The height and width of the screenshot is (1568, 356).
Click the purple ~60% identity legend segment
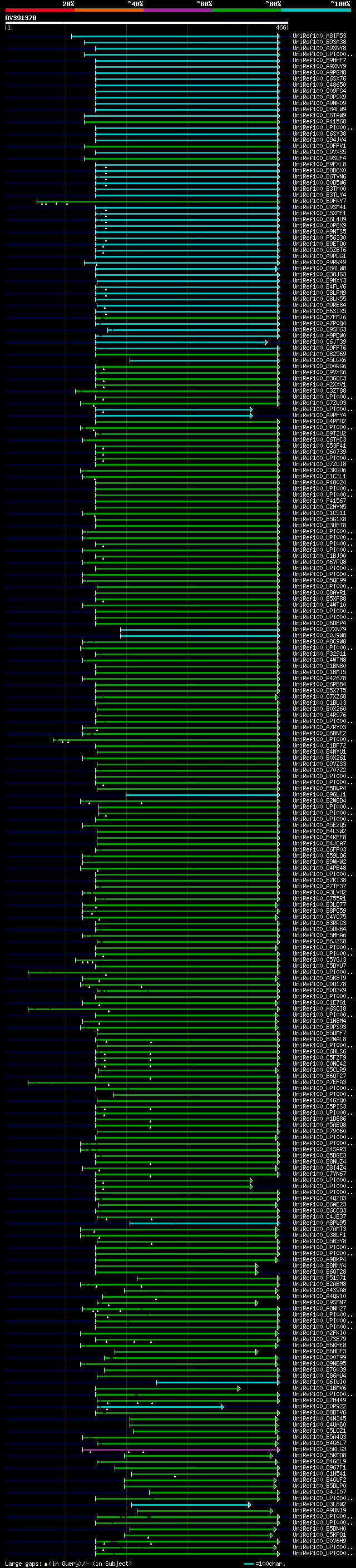[177, 10]
